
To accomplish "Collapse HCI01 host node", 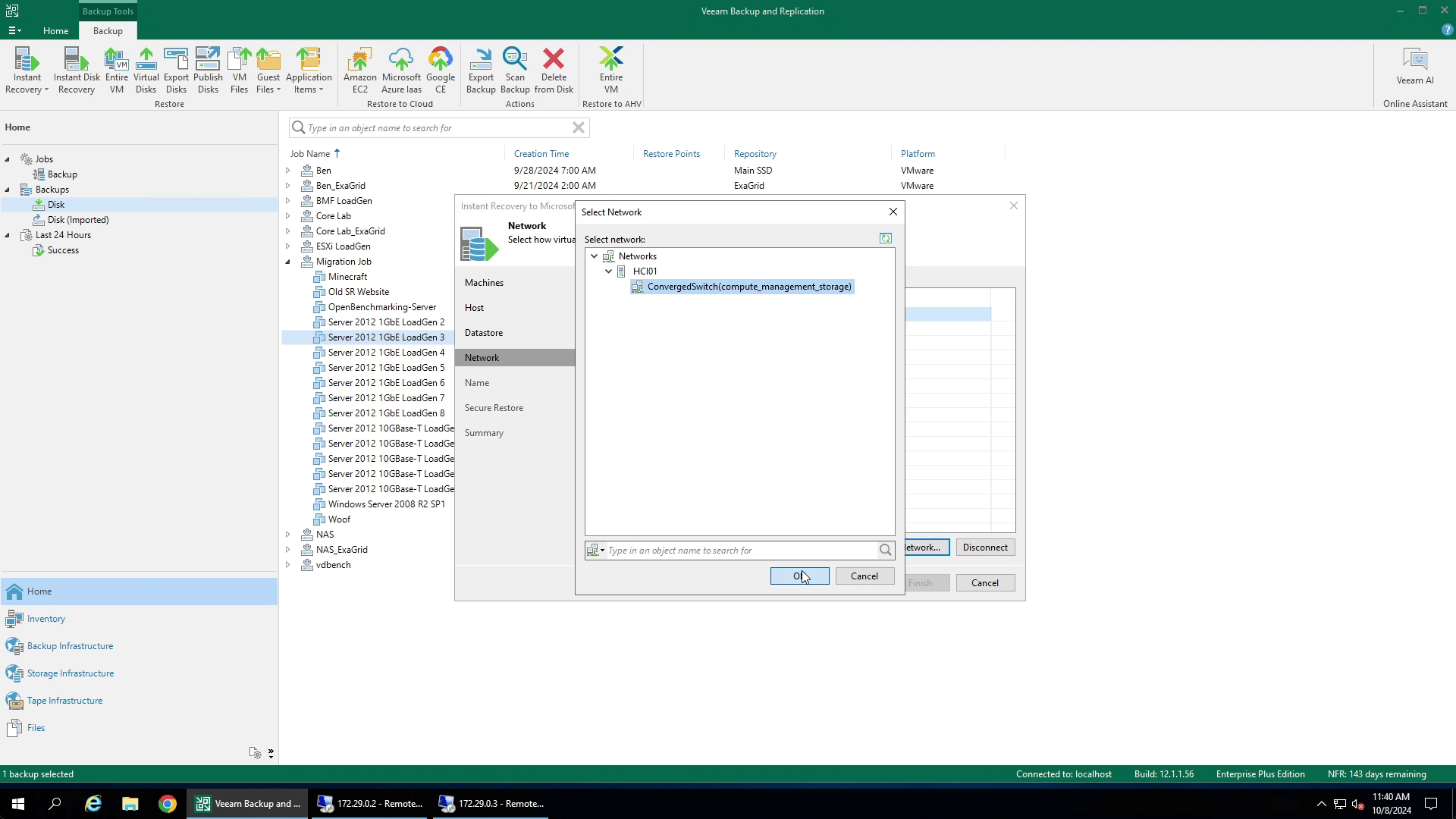I will coord(608,271).
